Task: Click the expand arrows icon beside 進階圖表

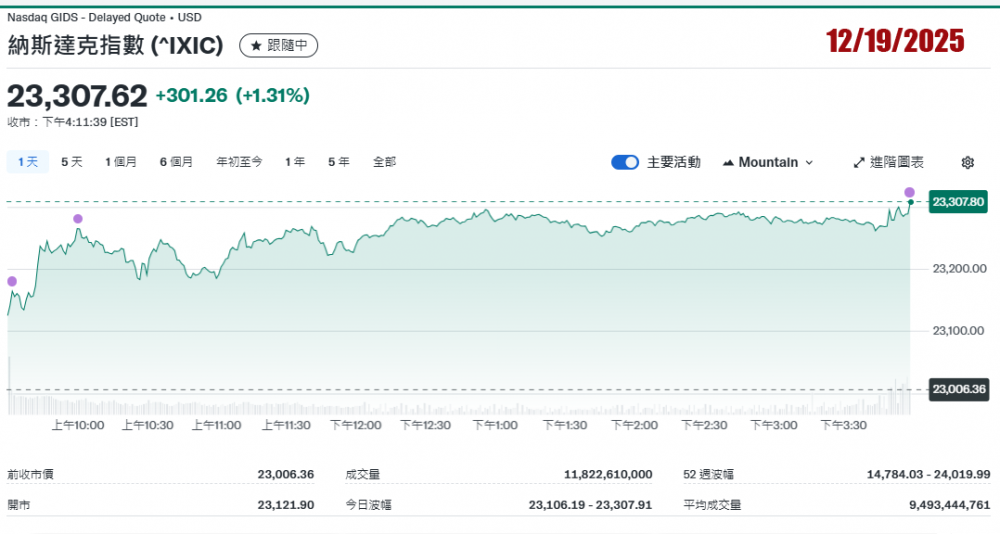Action: pos(859,162)
